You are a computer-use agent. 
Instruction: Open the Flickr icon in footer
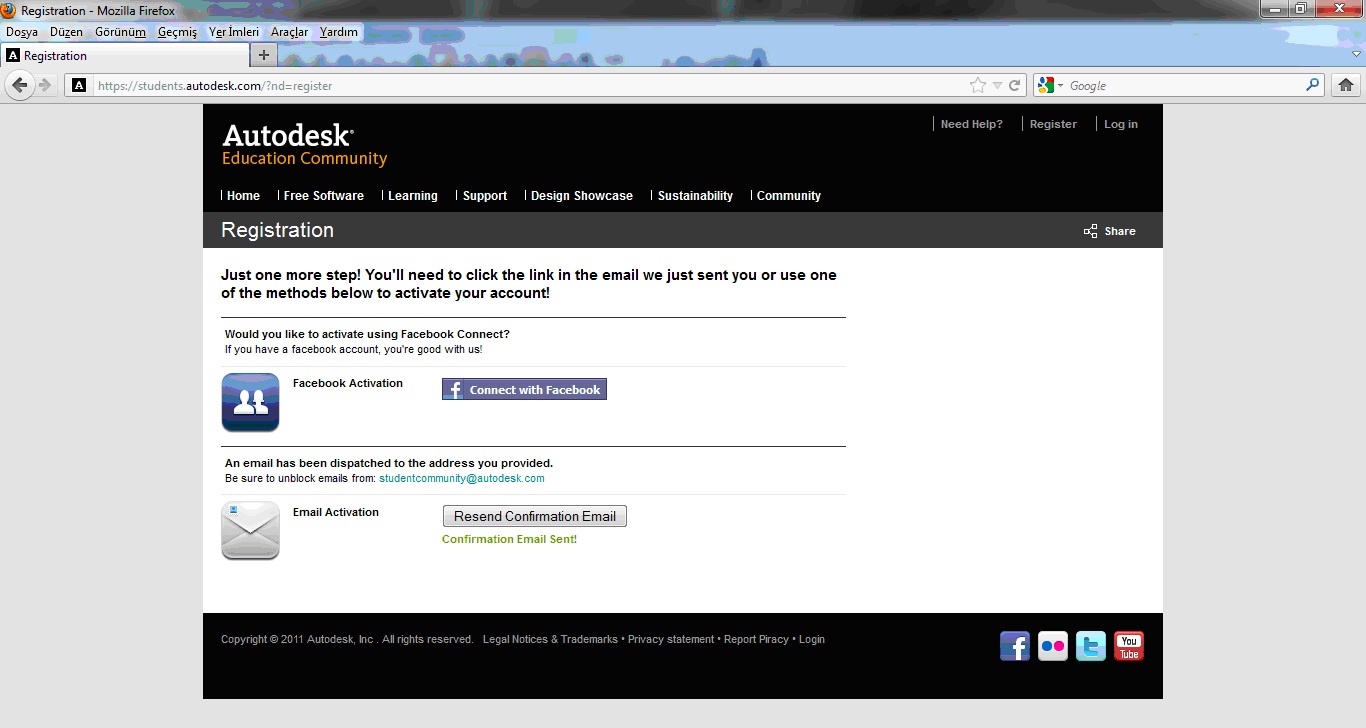[1053, 646]
